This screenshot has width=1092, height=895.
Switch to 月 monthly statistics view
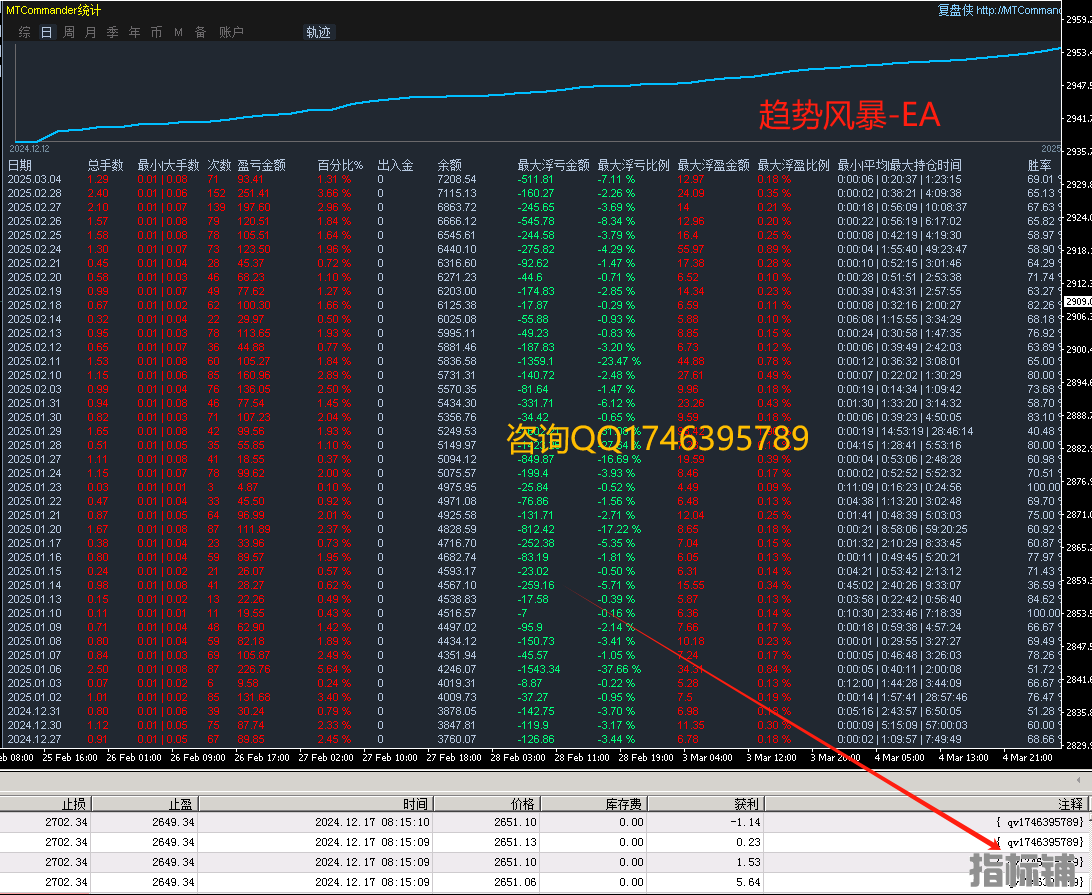pos(90,32)
